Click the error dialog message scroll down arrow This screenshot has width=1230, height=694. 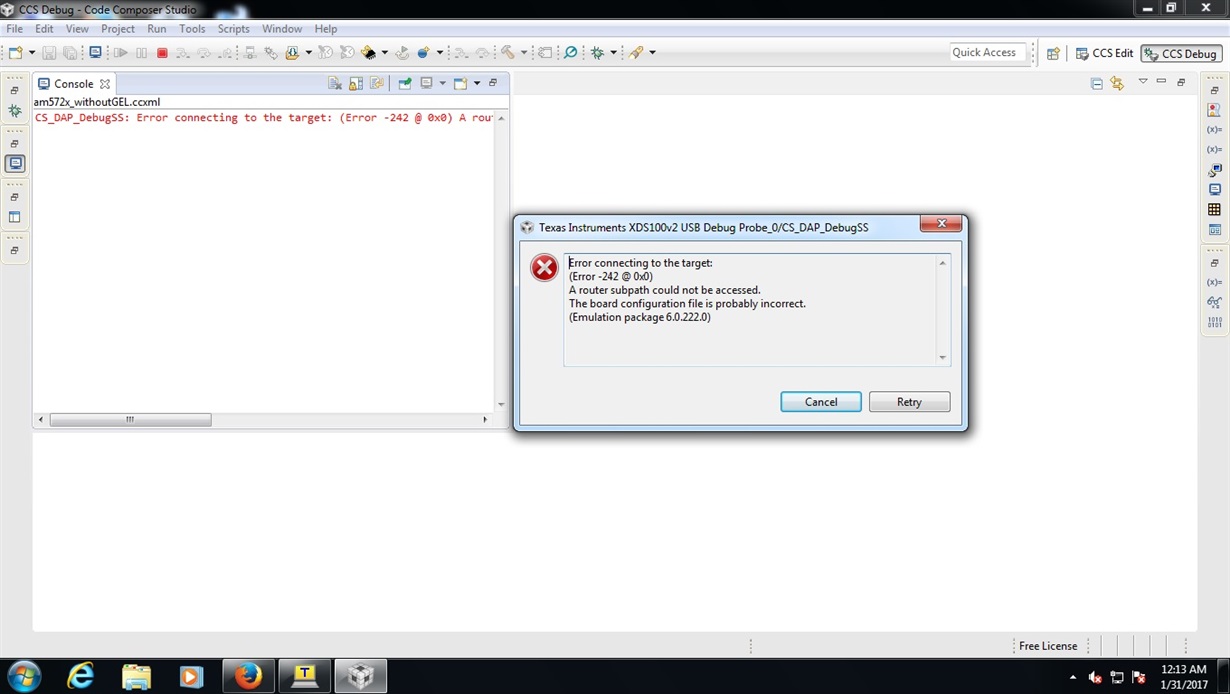point(942,358)
